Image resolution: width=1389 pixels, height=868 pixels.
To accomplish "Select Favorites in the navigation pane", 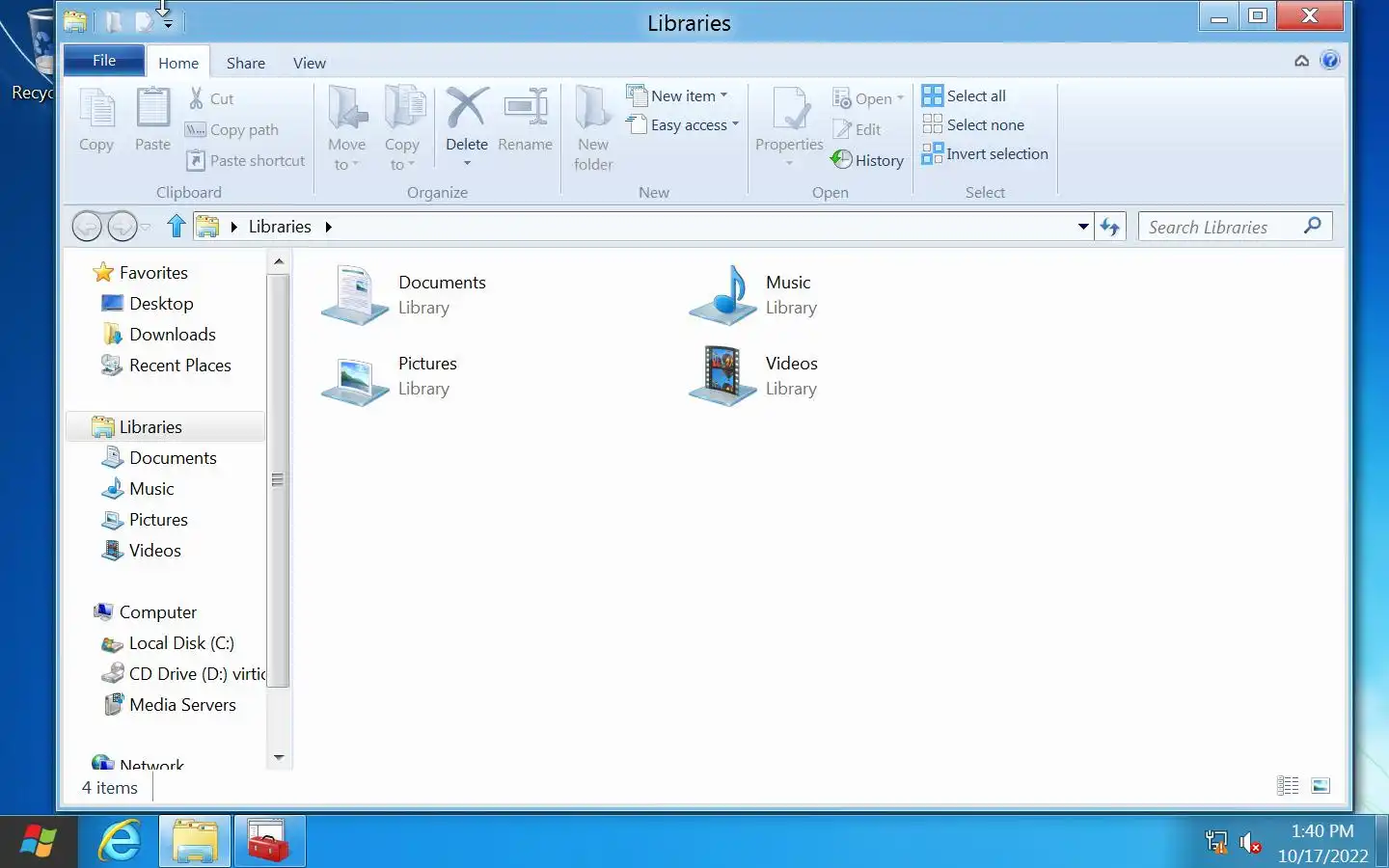I will tap(142, 272).
